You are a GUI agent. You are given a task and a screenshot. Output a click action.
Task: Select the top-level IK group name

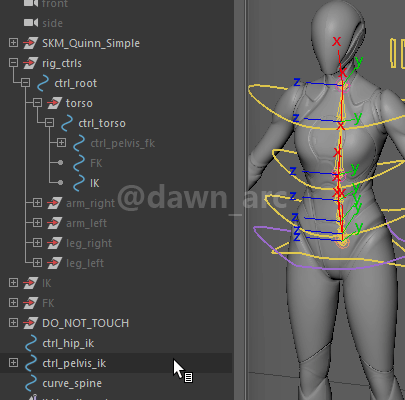(x=47, y=283)
